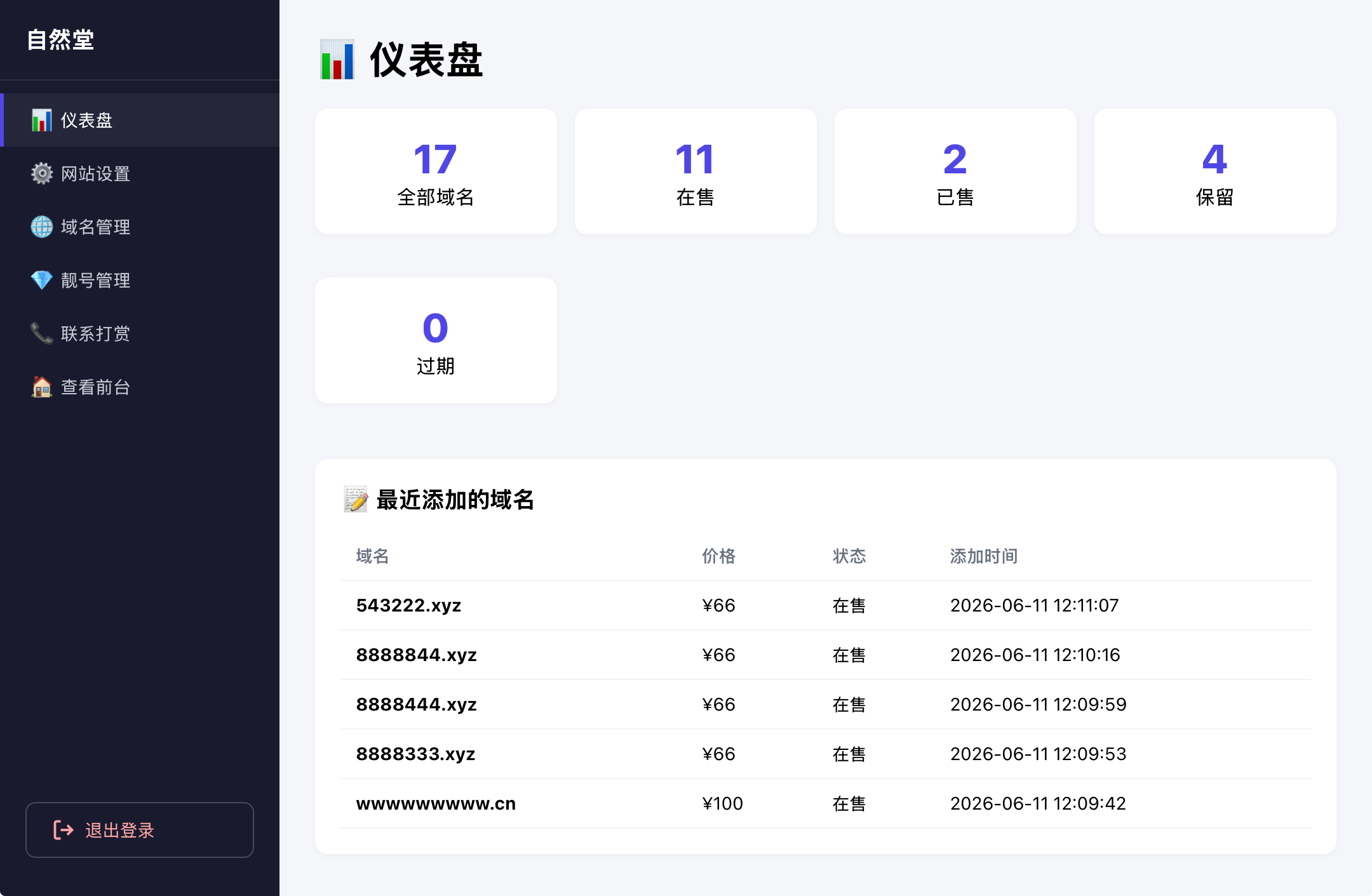Click timestamp 2026-06-11 12:09:53
The height and width of the screenshot is (896, 1372).
pos(1038,754)
